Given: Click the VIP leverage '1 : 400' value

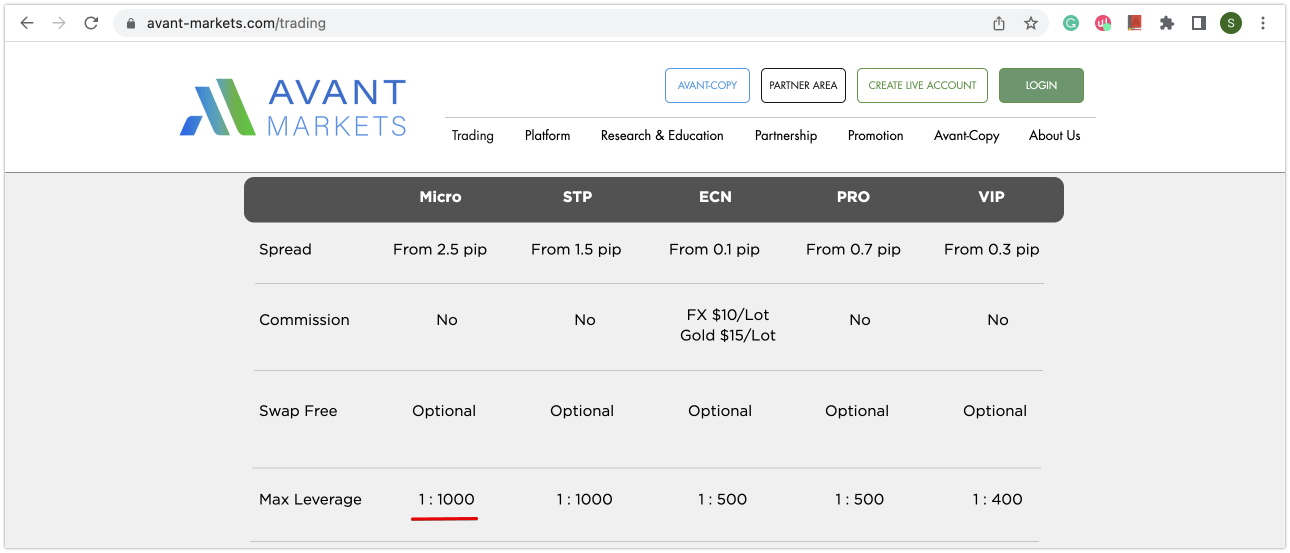Looking at the screenshot, I should (x=997, y=499).
